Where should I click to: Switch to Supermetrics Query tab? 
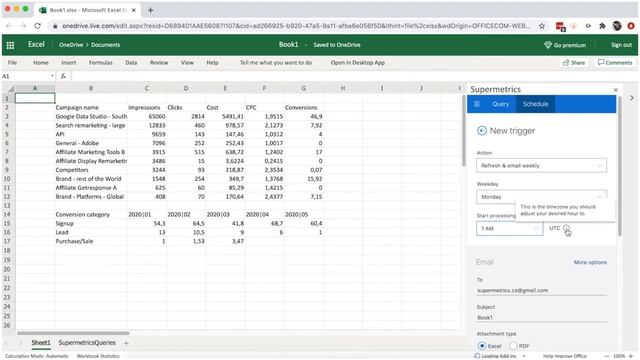(x=500, y=104)
